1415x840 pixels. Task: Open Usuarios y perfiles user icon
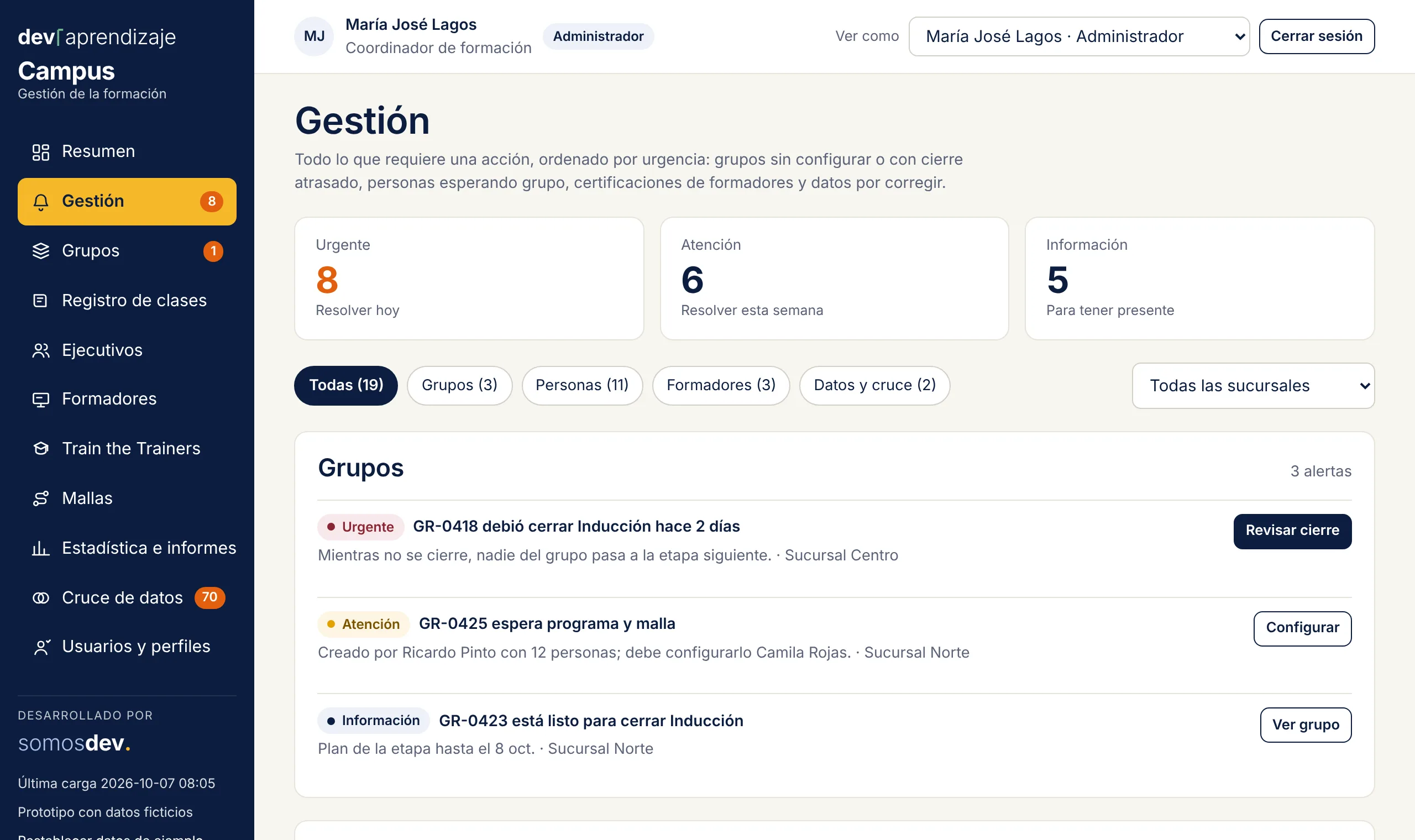pos(41,647)
